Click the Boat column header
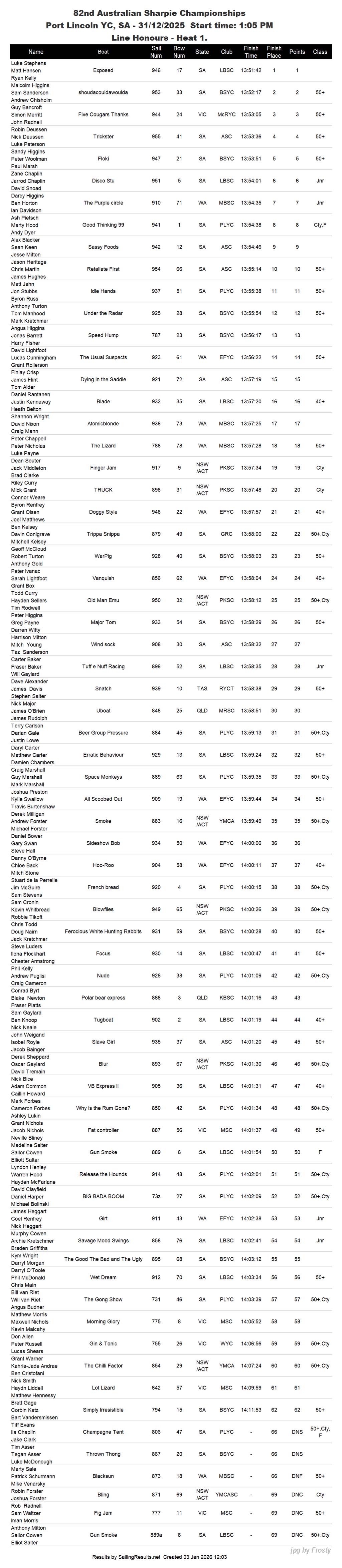 (x=104, y=52)
